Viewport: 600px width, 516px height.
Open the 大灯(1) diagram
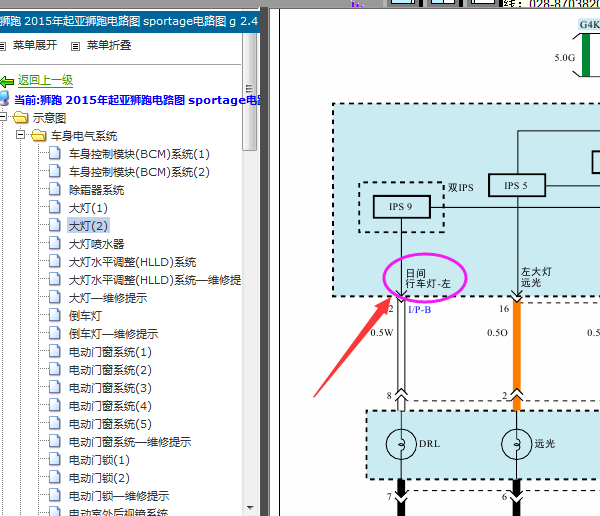tap(88, 208)
